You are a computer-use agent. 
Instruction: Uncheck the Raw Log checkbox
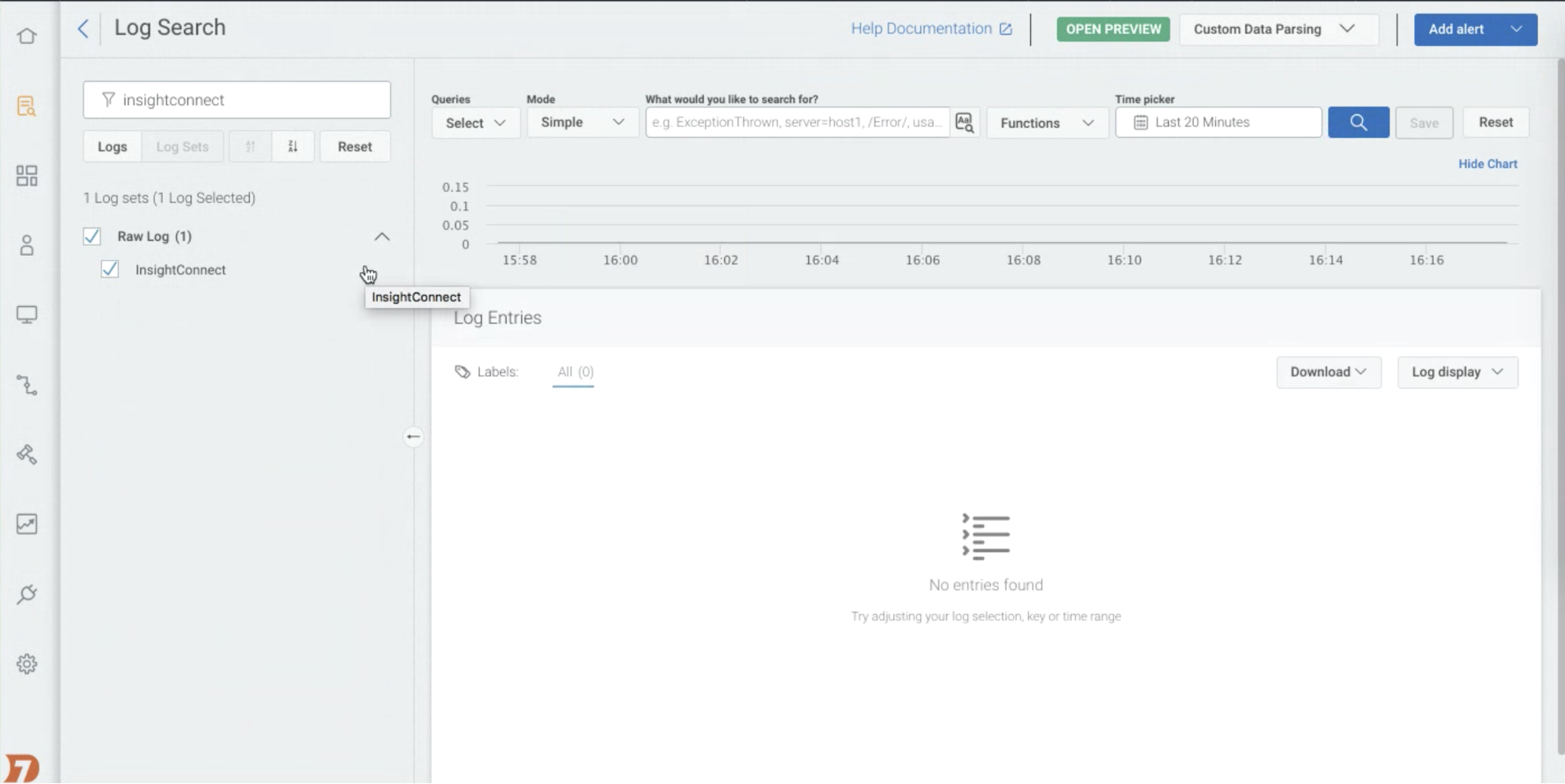pyautogui.click(x=92, y=236)
